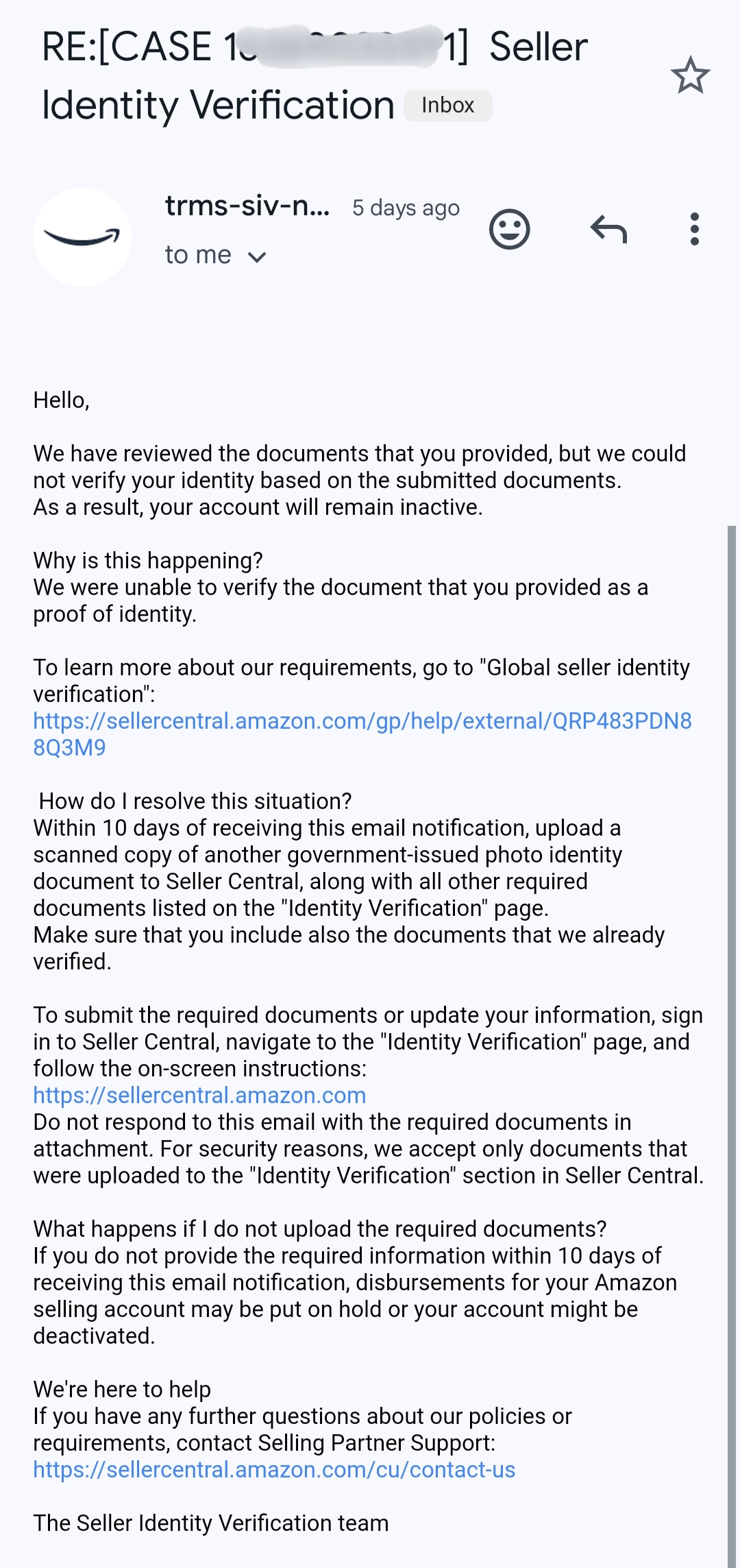Tap the Amazon sender avatar

82,236
